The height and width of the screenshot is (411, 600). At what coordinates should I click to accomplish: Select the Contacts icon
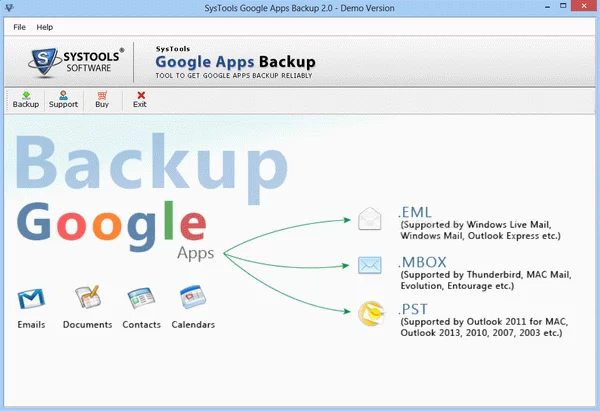(141, 298)
